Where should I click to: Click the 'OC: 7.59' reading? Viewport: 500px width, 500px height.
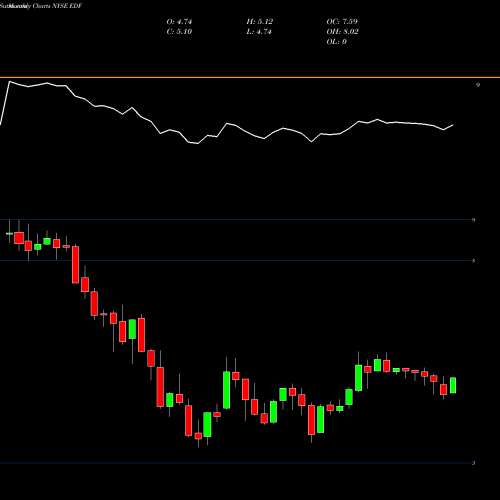tap(342, 22)
